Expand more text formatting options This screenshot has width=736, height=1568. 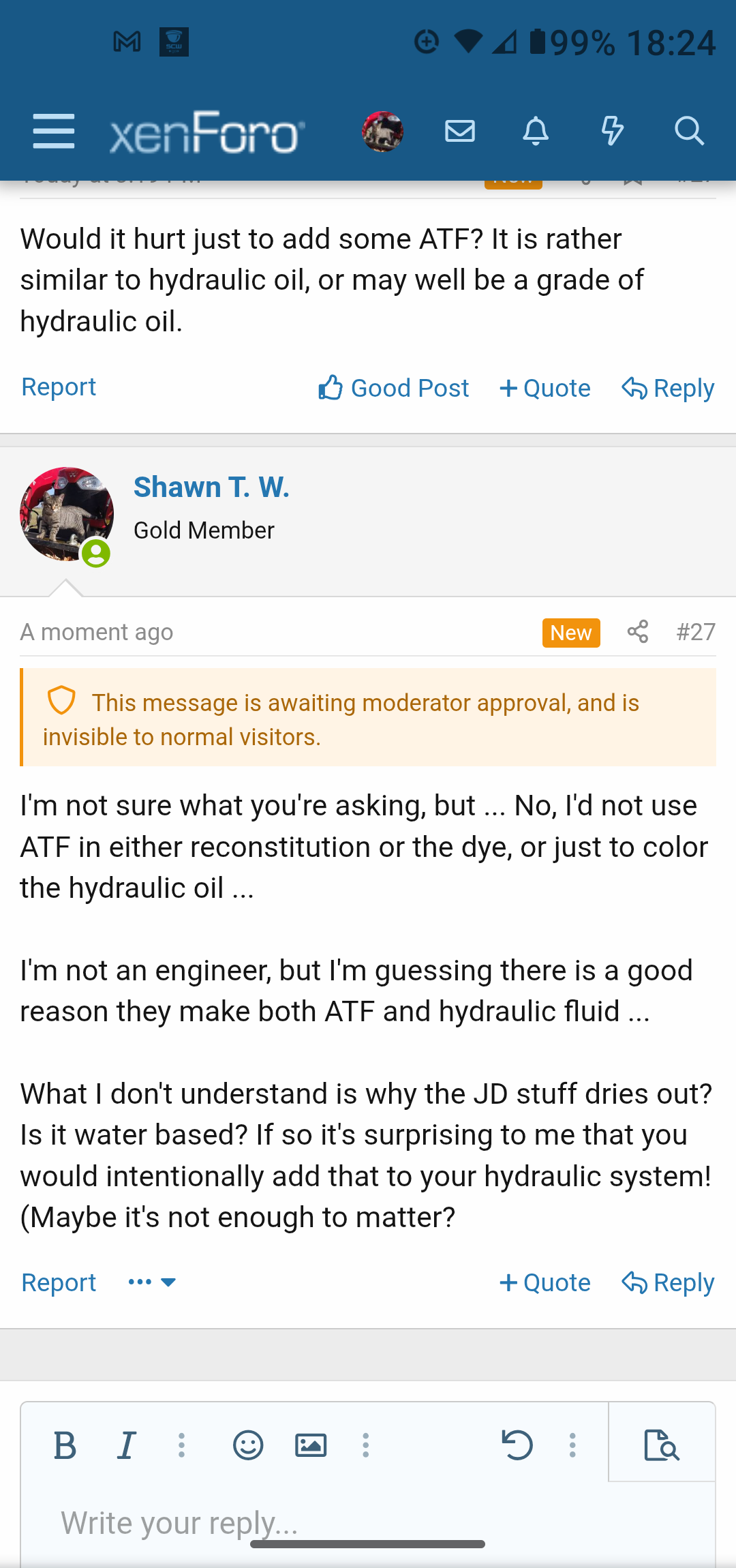pyautogui.click(x=181, y=1445)
